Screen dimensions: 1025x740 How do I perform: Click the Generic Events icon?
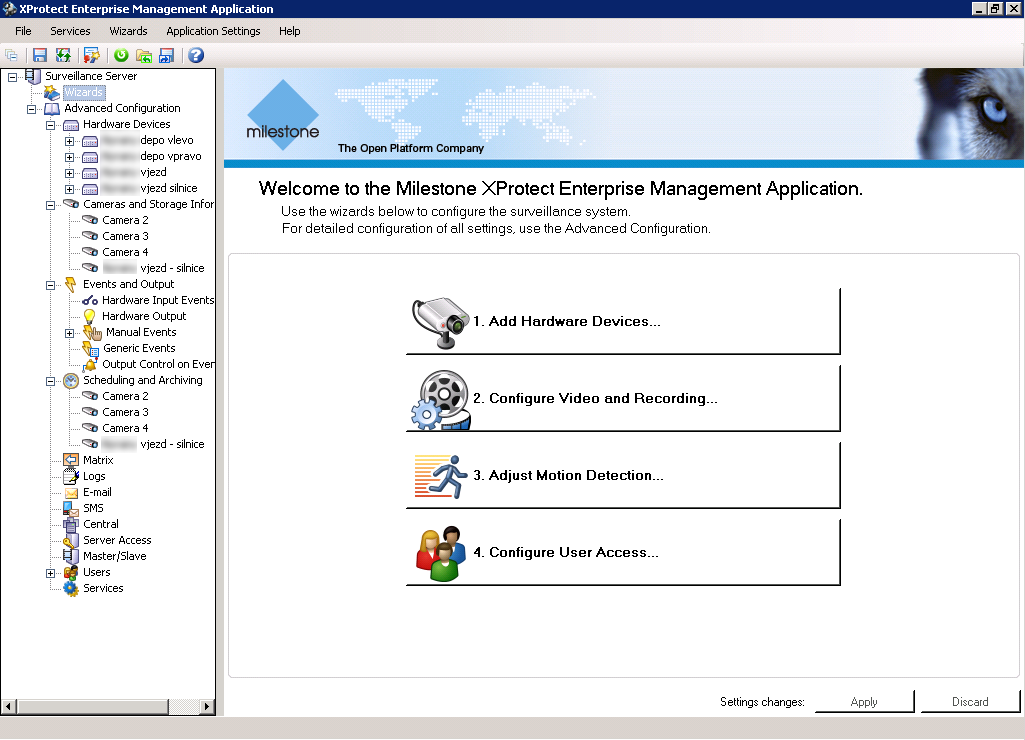pyautogui.click(x=90, y=348)
